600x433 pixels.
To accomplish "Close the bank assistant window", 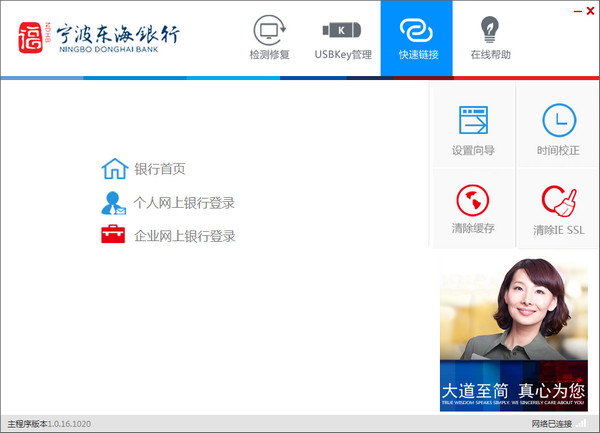I will pyautogui.click(x=590, y=11).
